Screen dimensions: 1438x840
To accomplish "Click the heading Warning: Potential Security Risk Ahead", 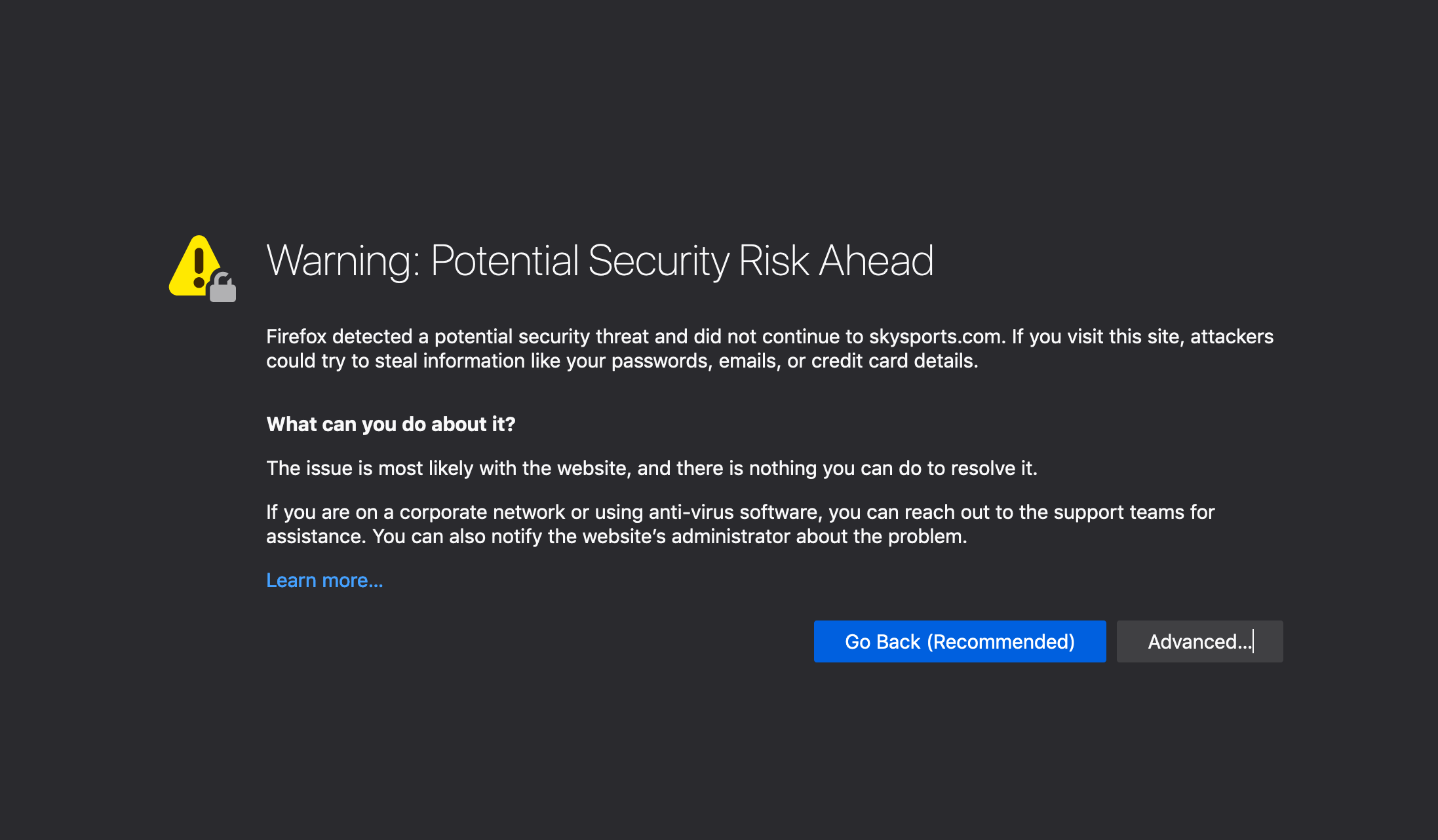I will point(600,261).
